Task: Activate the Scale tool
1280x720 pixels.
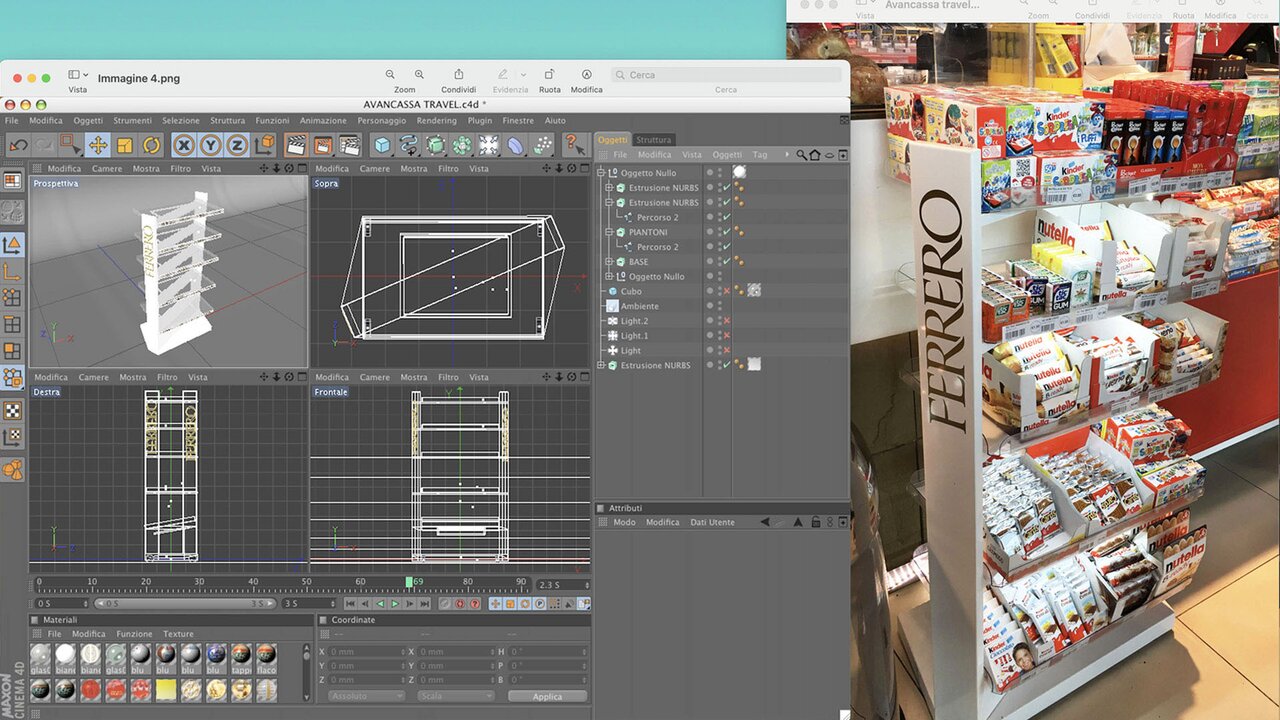Action: pos(124,146)
